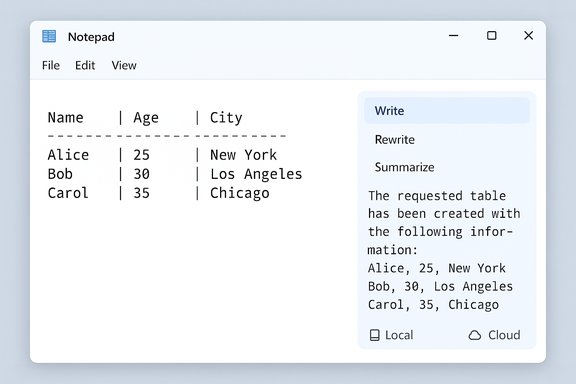Choose the Rewrite option

point(395,140)
